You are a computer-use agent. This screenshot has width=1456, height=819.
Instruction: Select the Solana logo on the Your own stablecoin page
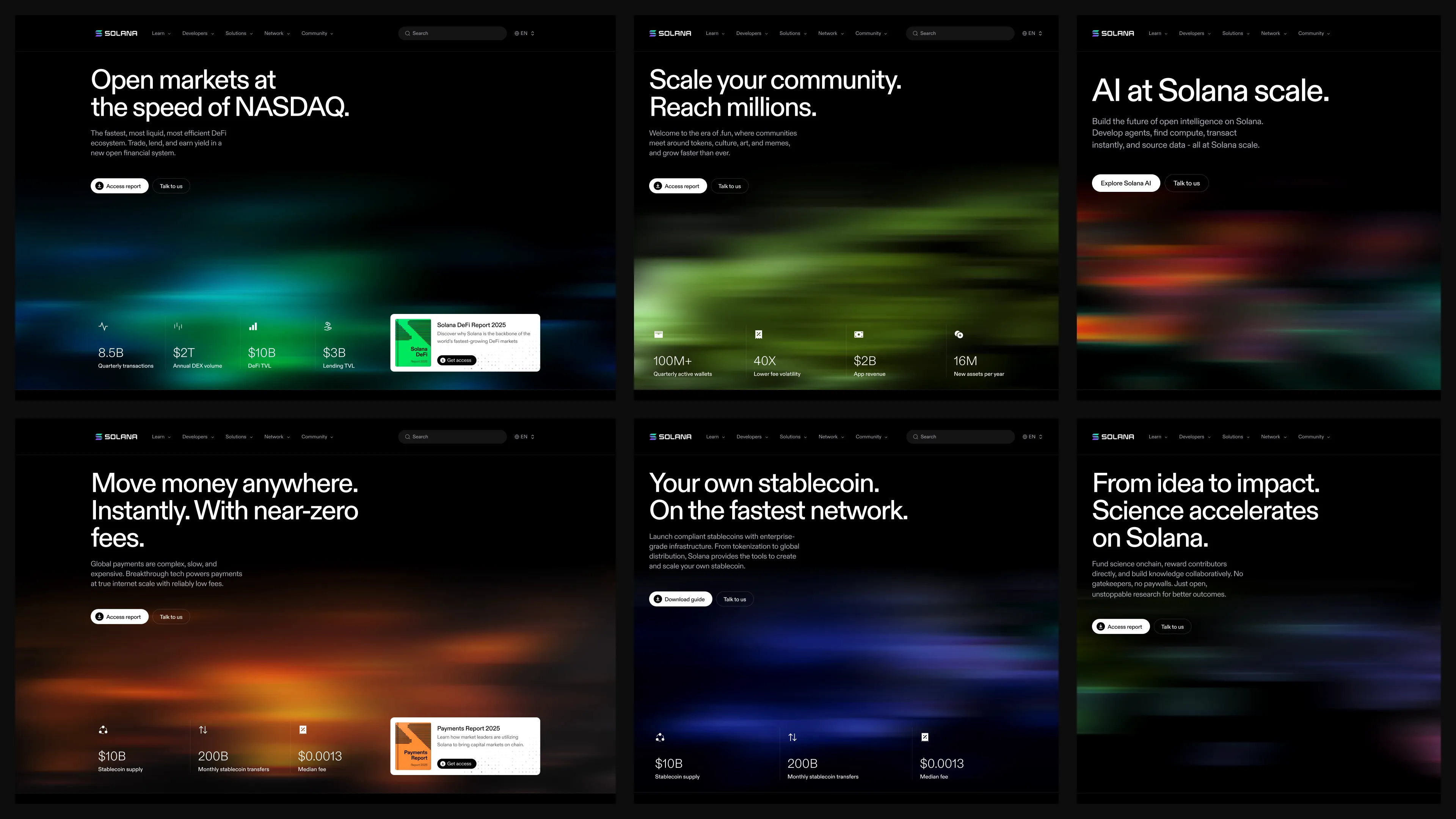(x=670, y=437)
